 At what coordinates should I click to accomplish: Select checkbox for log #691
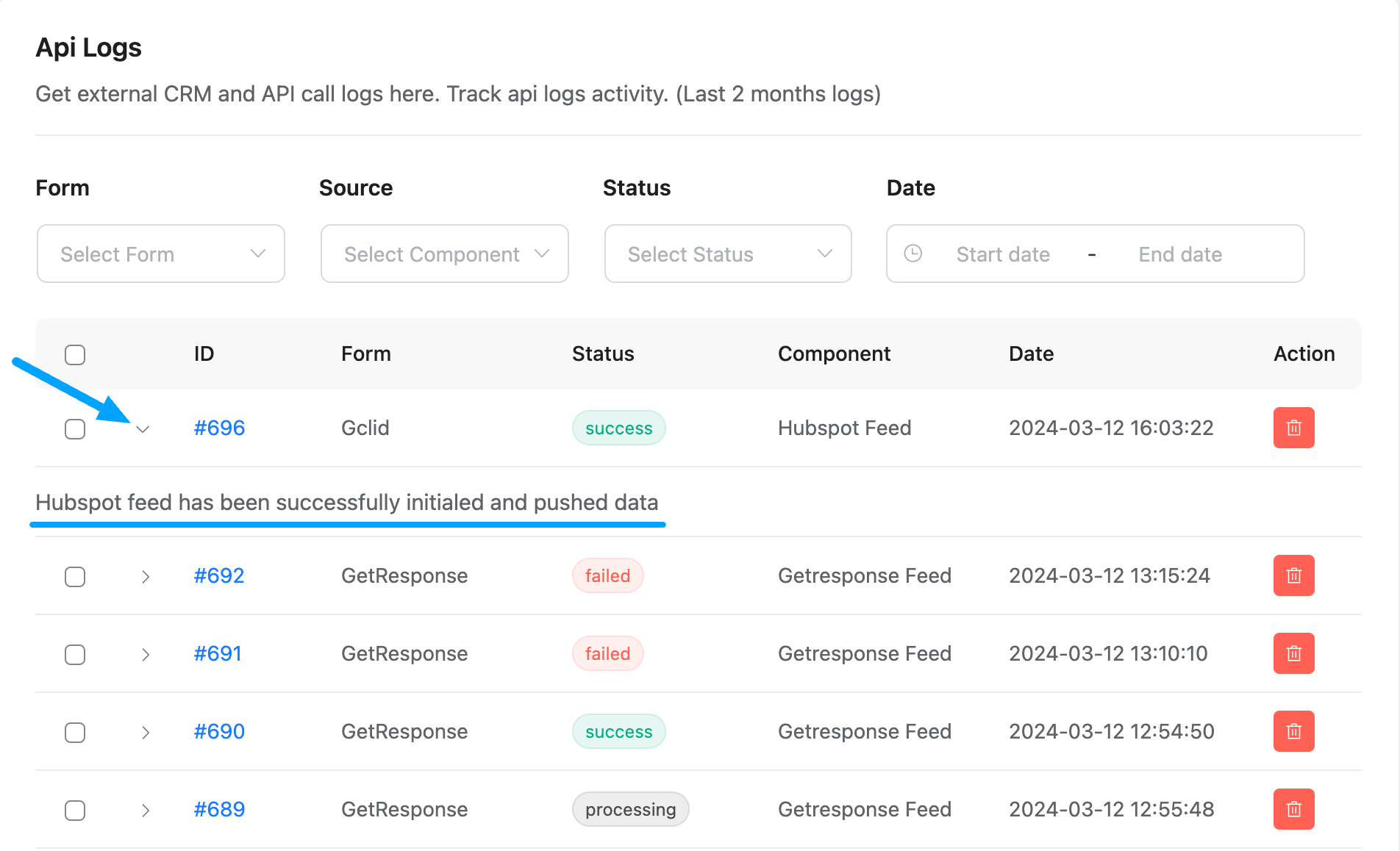point(75,654)
